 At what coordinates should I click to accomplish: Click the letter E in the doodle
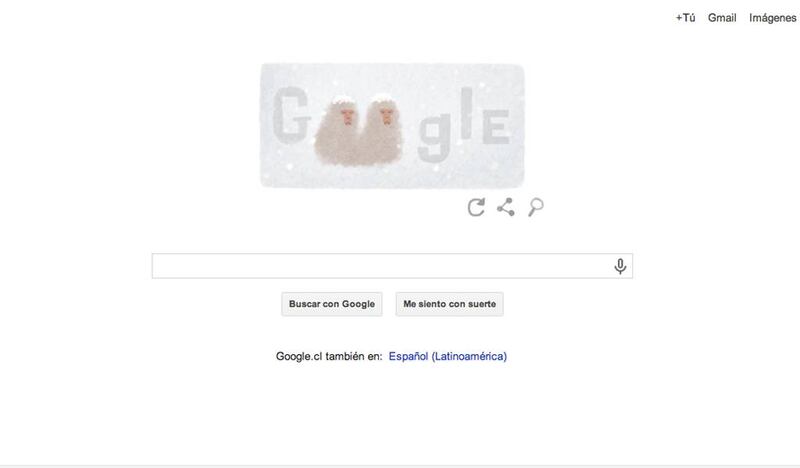point(496,127)
